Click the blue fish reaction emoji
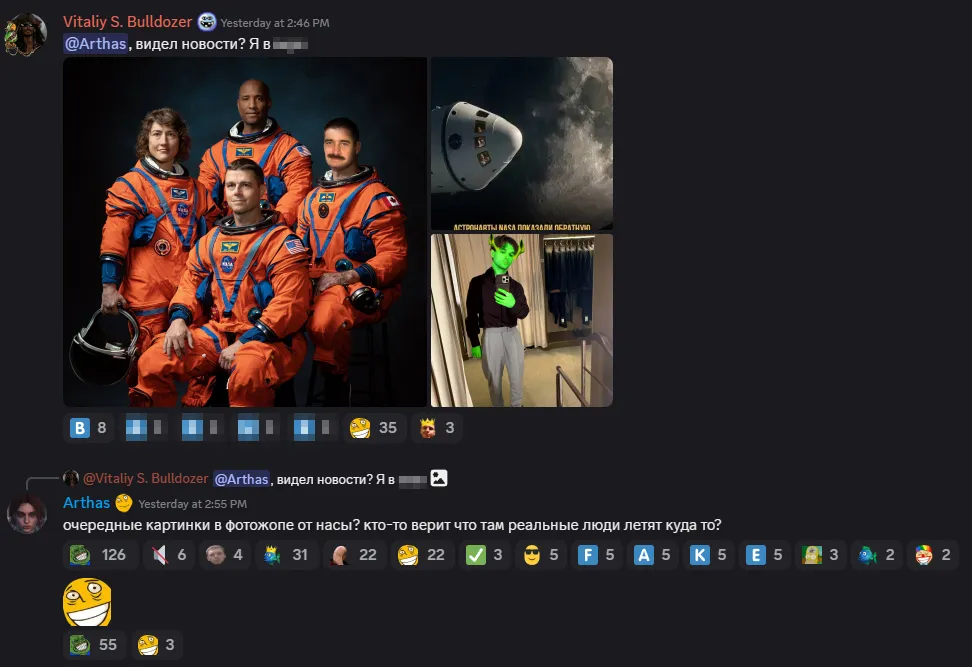972x667 pixels. click(866, 553)
